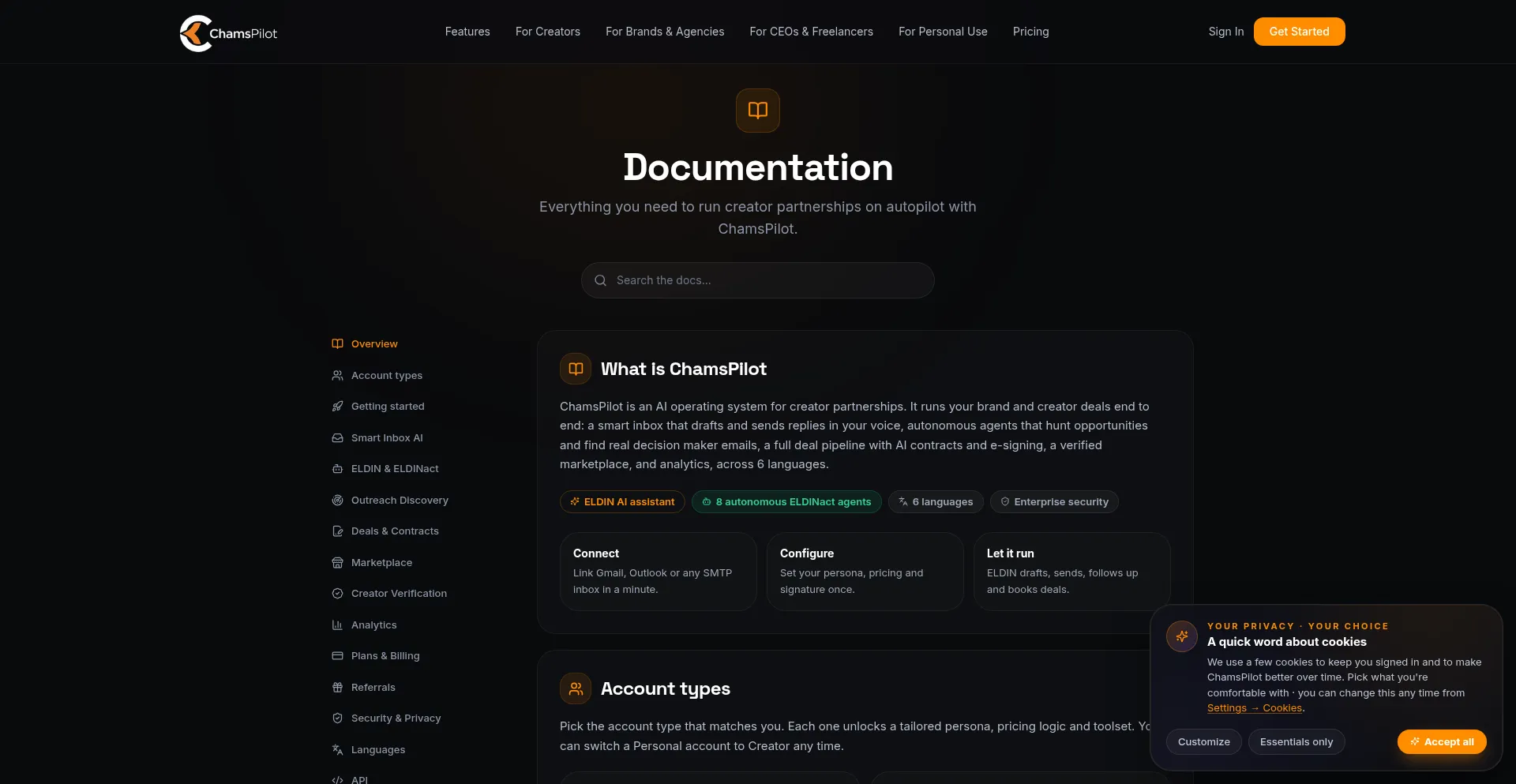Click the book icon beside What is ChamsPilot
The width and height of the screenshot is (1516, 784).
576,369
